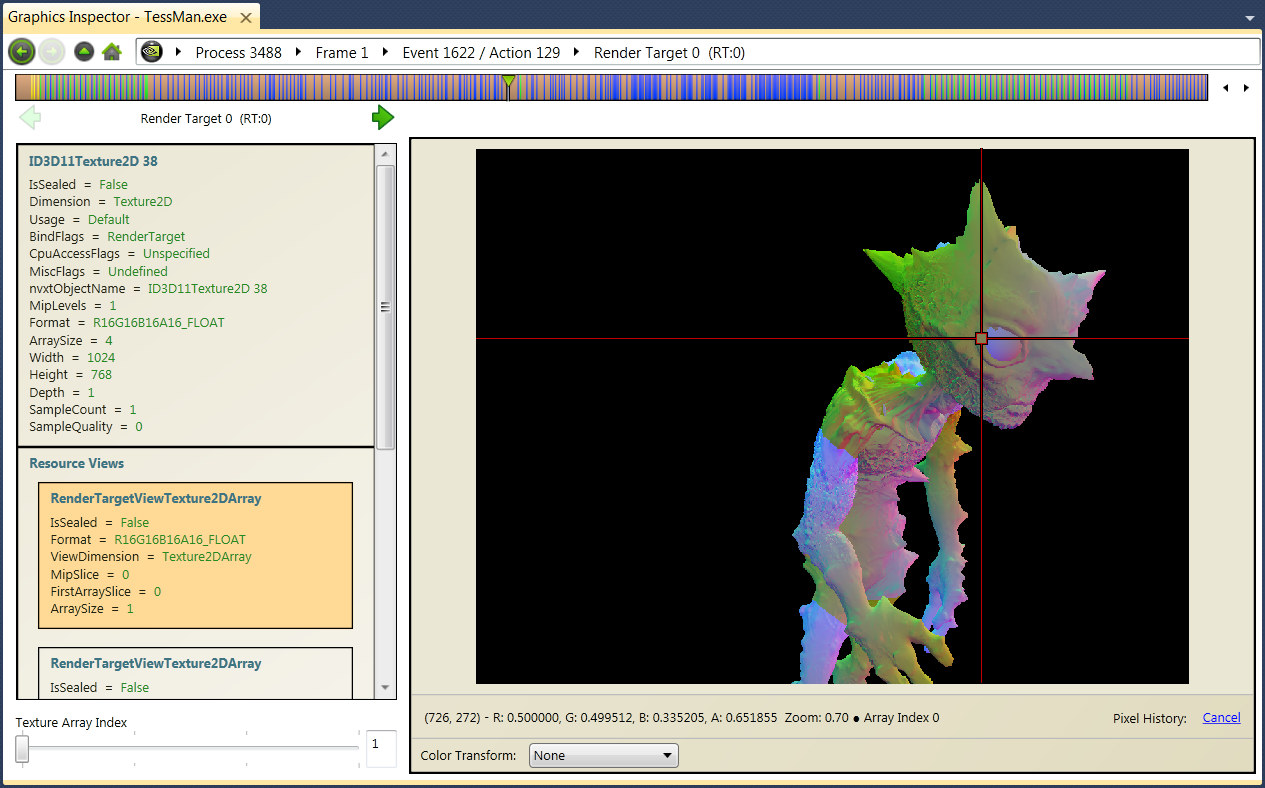The image size is (1265, 788).
Task: Click the green Back navigation button
Action: click(x=21, y=52)
